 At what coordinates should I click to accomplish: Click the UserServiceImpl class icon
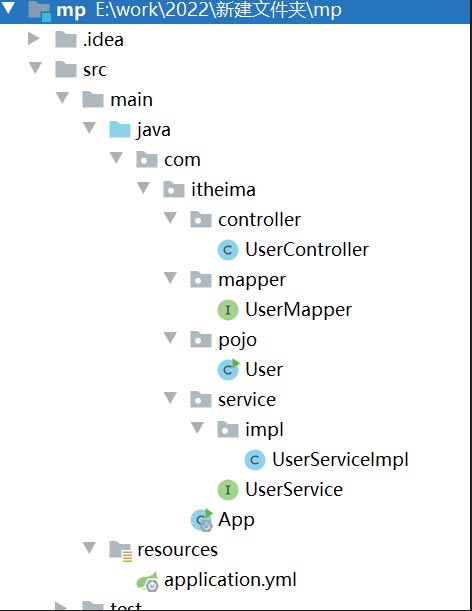click(255, 460)
